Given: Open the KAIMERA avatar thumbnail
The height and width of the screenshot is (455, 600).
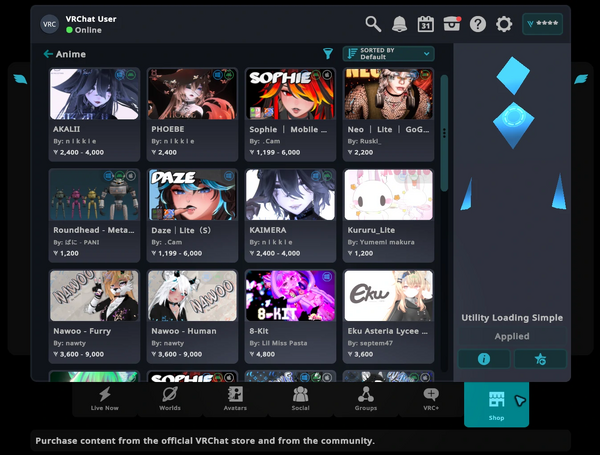Looking at the screenshot, I should coord(290,195).
